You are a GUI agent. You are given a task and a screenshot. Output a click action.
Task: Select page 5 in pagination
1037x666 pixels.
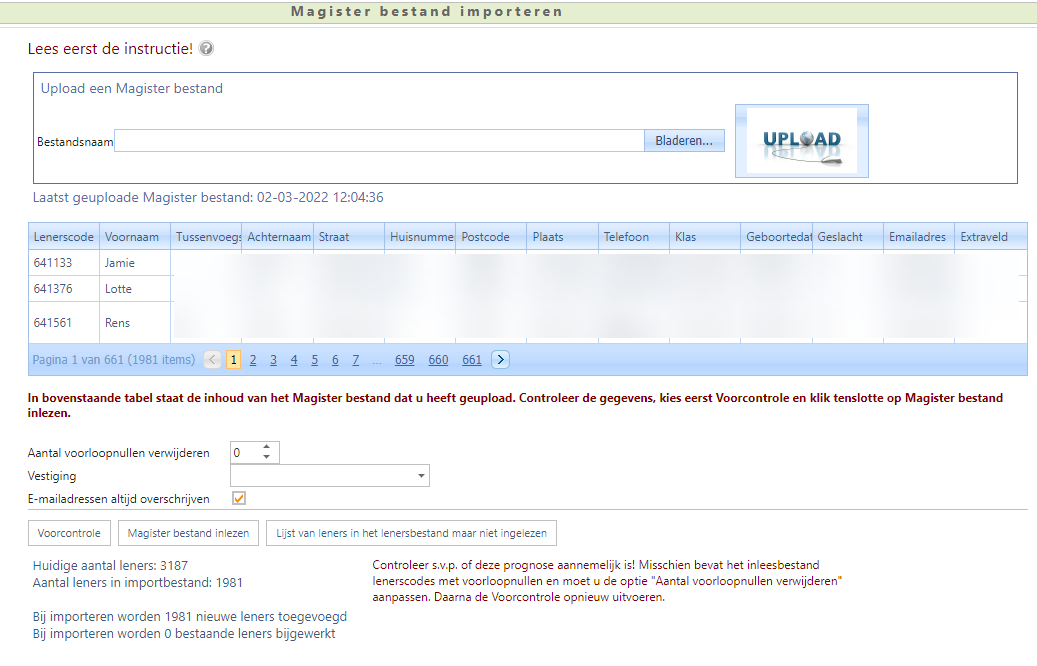click(x=314, y=360)
